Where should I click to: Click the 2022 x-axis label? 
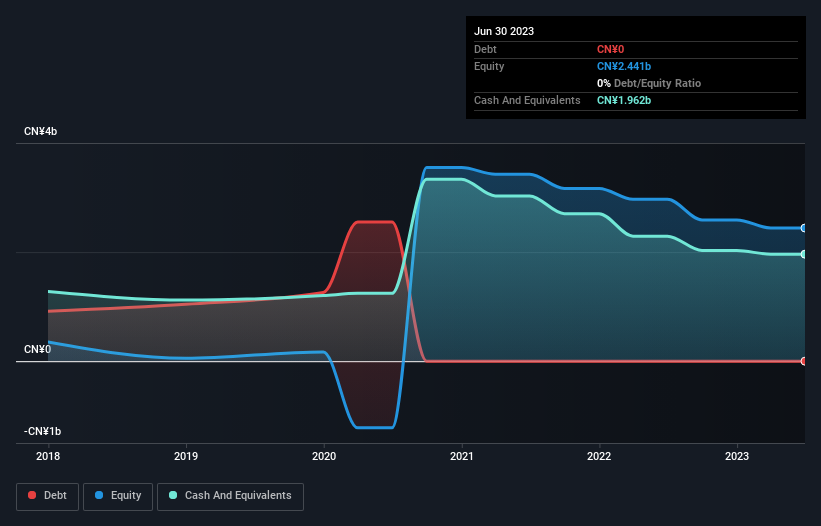click(x=599, y=456)
